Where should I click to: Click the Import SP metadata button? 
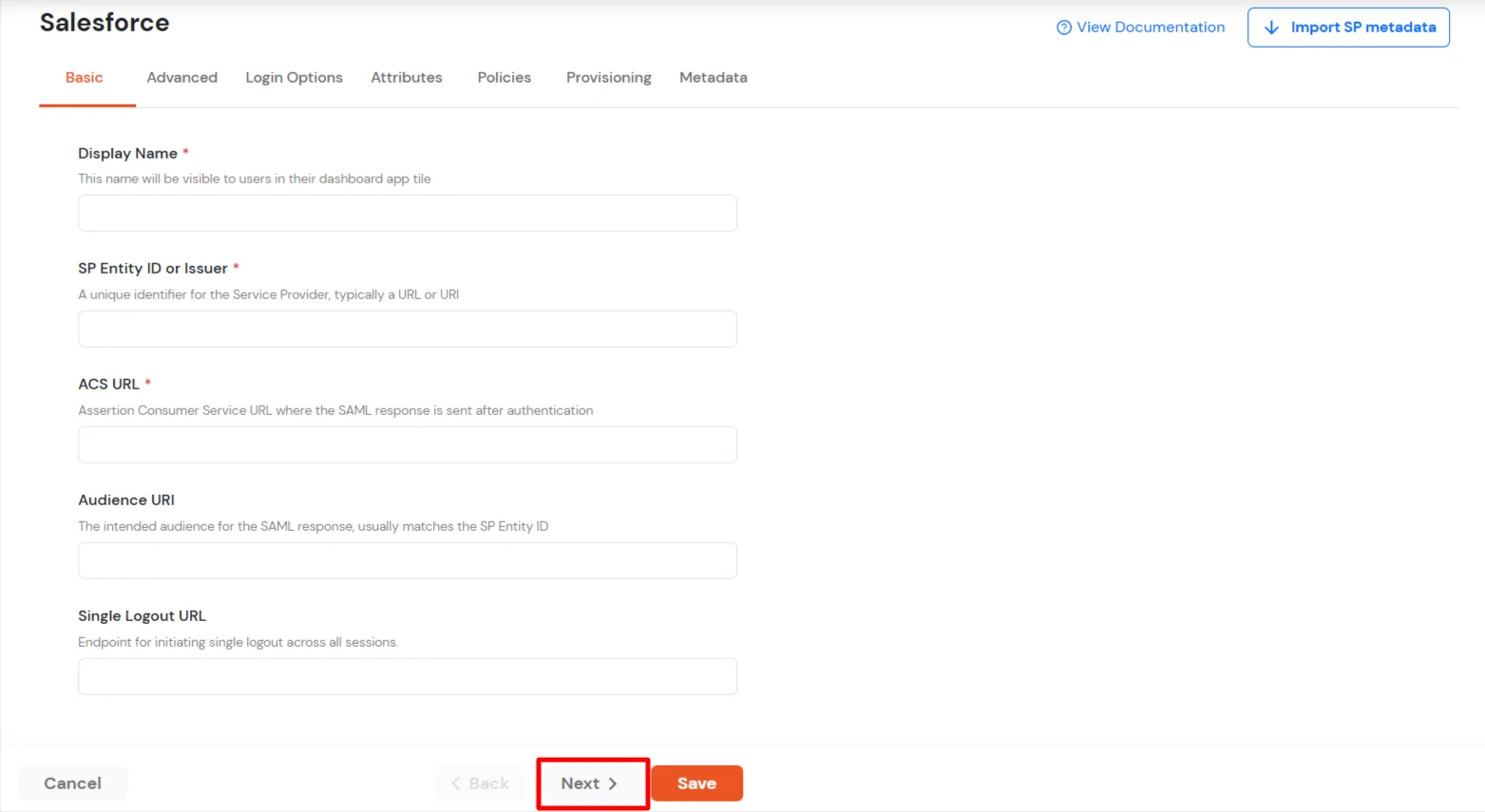[1348, 28]
